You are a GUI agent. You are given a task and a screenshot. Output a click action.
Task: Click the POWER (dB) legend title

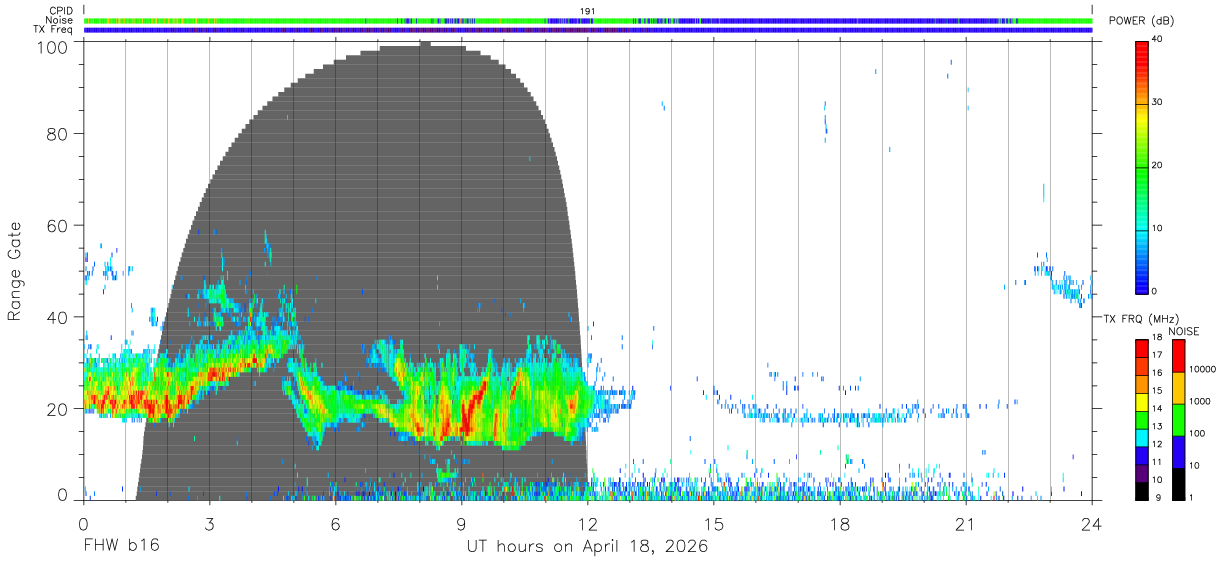point(1143,21)
